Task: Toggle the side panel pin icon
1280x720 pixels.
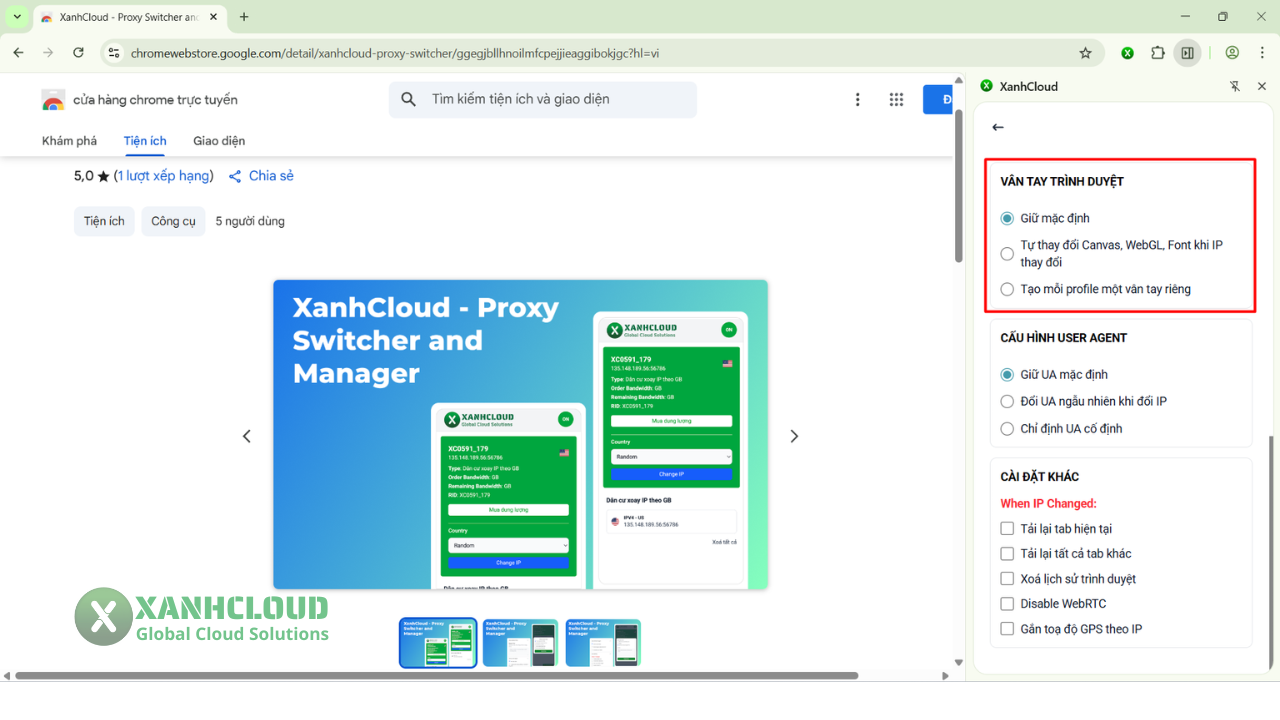Action: (1235, 86)
